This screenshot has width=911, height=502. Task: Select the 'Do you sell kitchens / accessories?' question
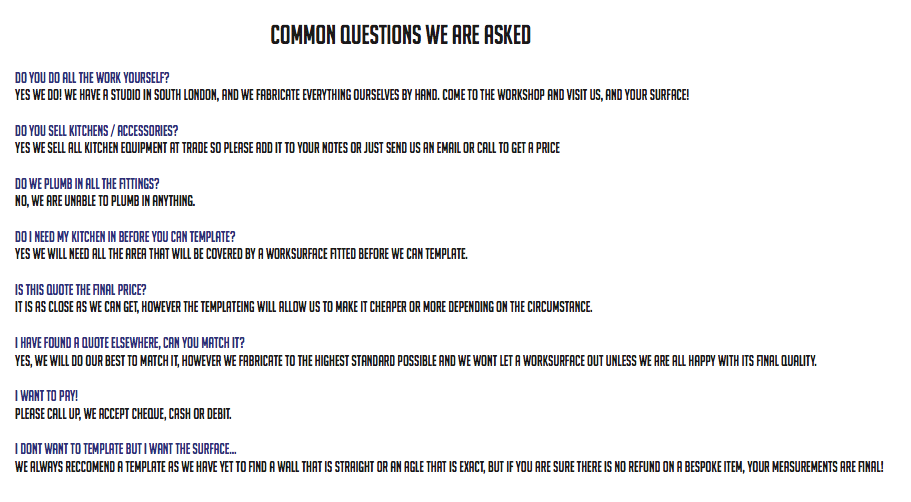pyautogui.click(x=96, y=131)
